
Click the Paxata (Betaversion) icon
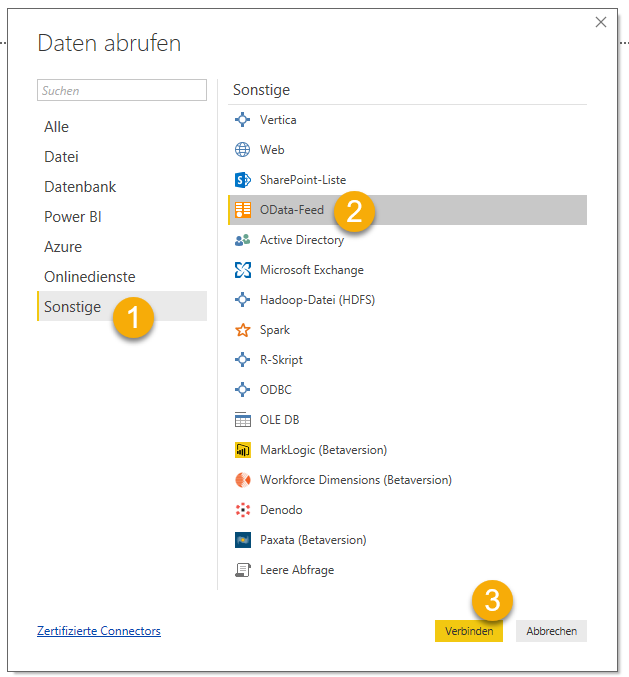(242, 540)
